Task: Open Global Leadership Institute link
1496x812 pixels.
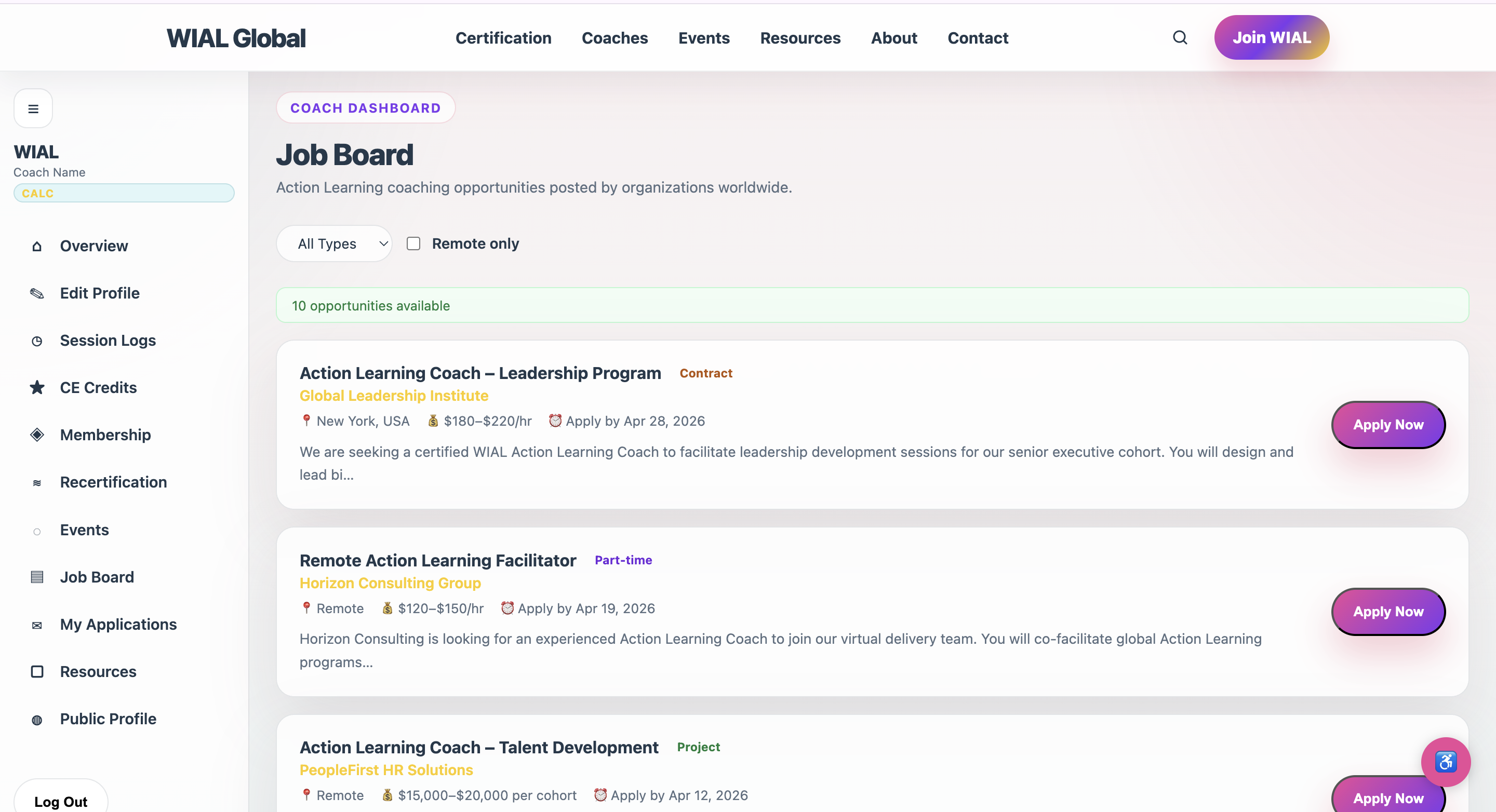Action: pos(394,396)
